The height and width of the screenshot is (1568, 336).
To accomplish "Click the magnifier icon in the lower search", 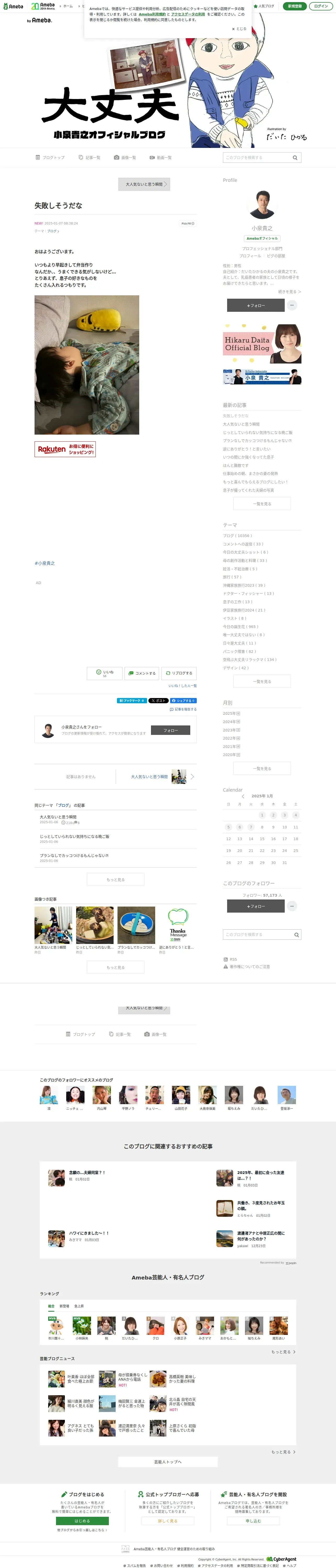I will click(296, 935).
